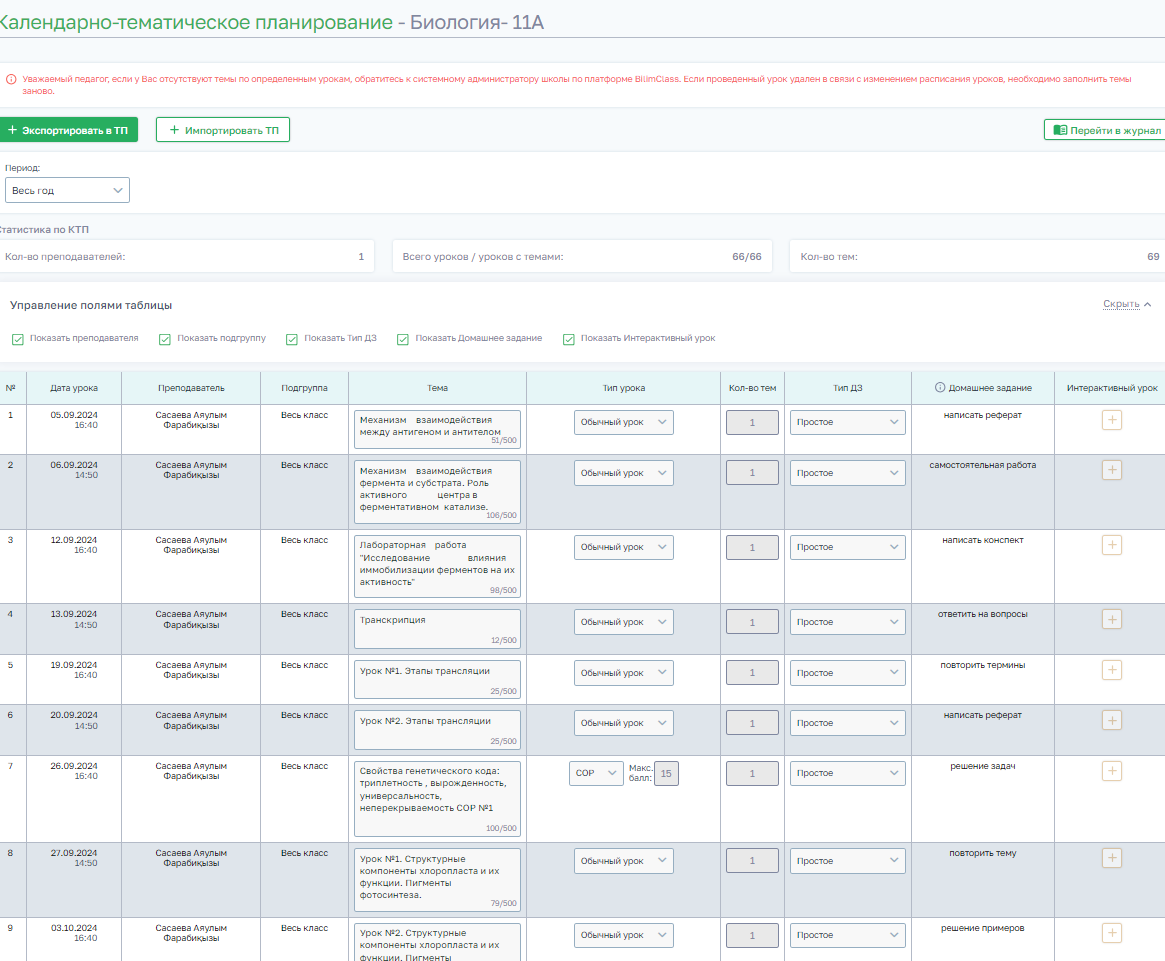Click Экспортировать в ТП button
Screen dimensions: 1165x961
68,130
